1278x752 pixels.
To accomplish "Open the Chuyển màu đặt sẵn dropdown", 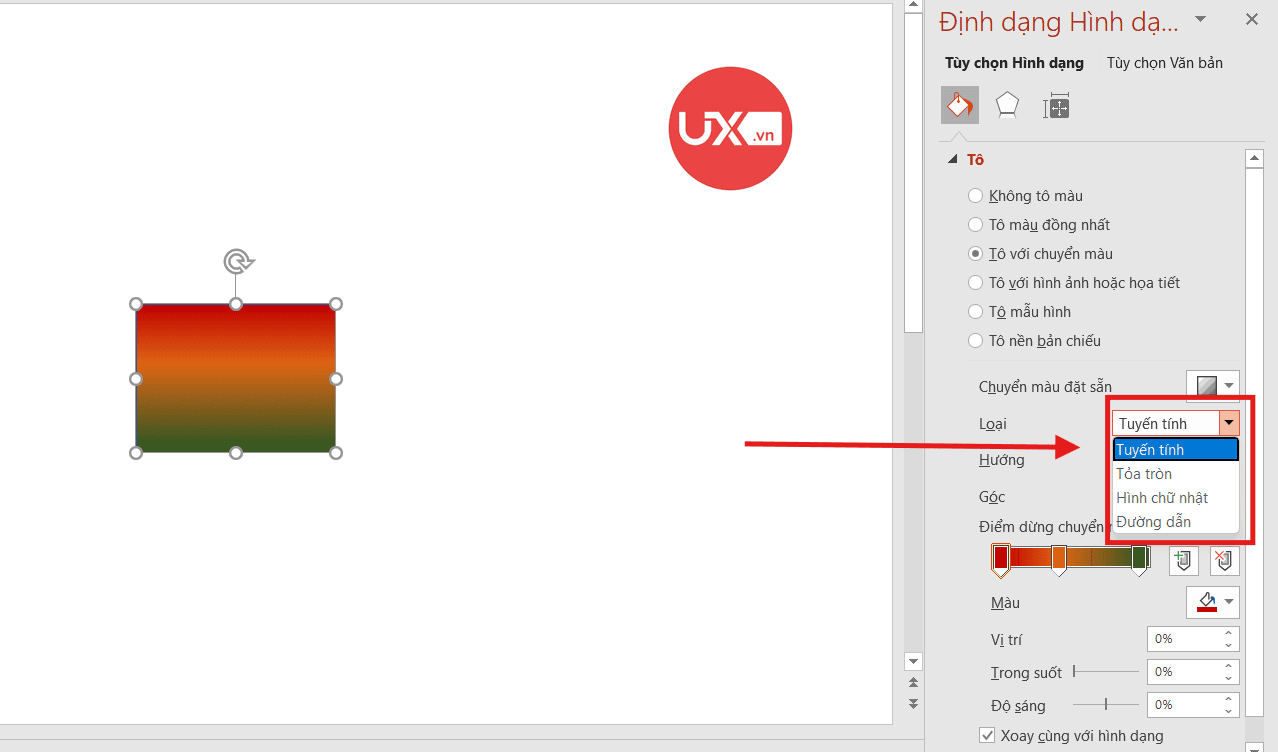I will pos(1213,386).
